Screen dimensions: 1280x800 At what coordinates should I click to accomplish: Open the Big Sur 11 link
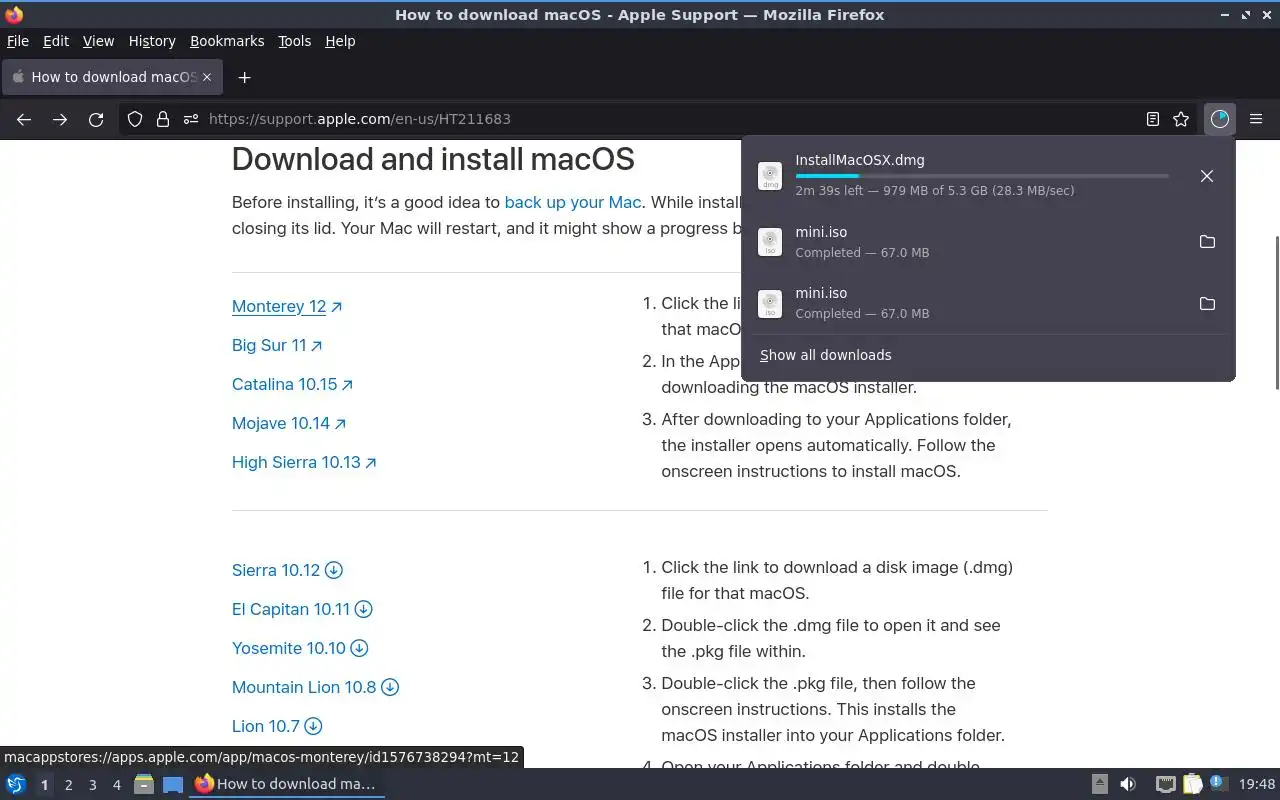coord(277,346)
